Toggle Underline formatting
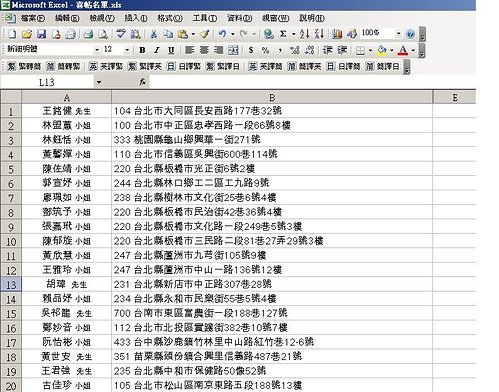The image size is (499, 392). pos(171,50)
